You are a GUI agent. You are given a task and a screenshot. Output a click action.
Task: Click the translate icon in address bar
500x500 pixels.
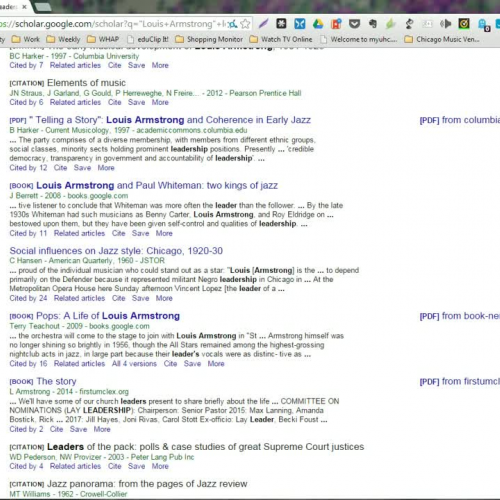[233, 24]
